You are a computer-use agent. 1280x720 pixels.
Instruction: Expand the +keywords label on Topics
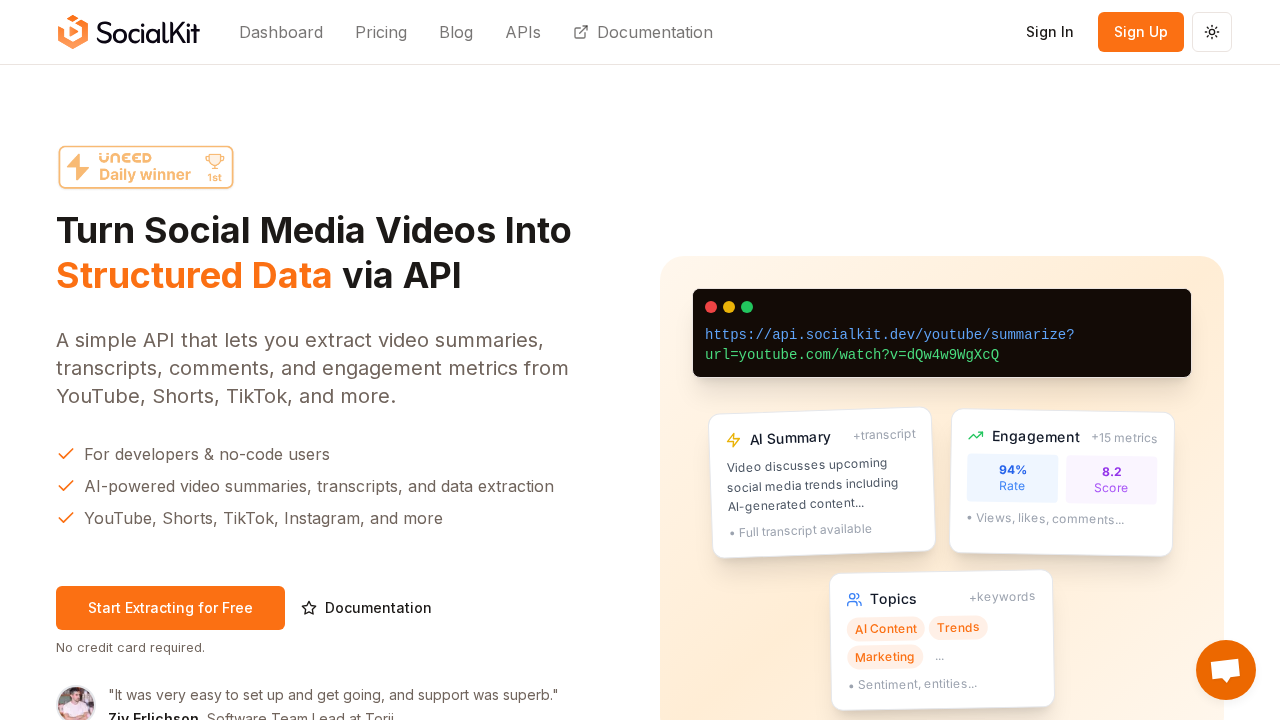(1002, 596)
